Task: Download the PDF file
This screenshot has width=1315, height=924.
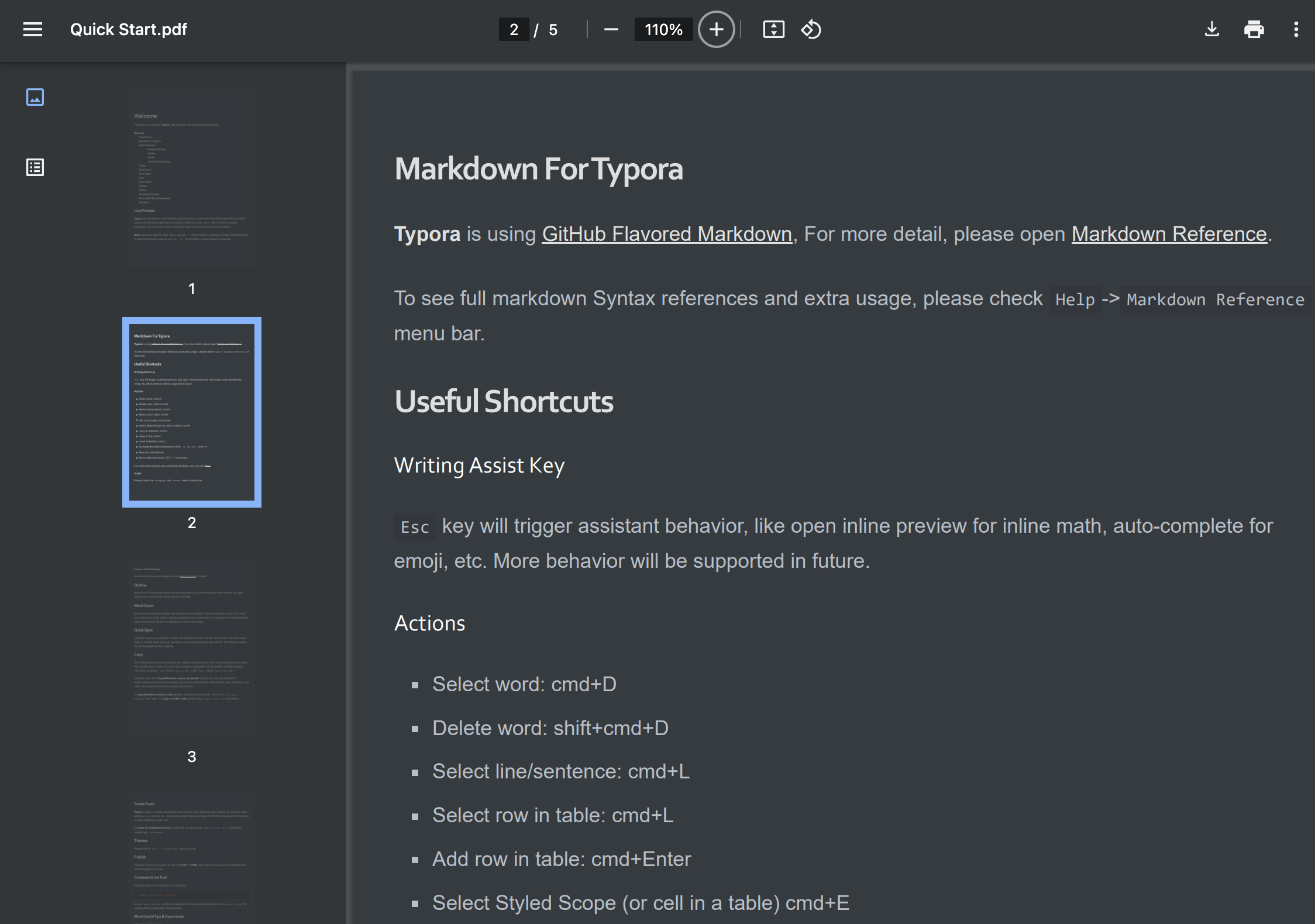Action: click(1212, 29)
